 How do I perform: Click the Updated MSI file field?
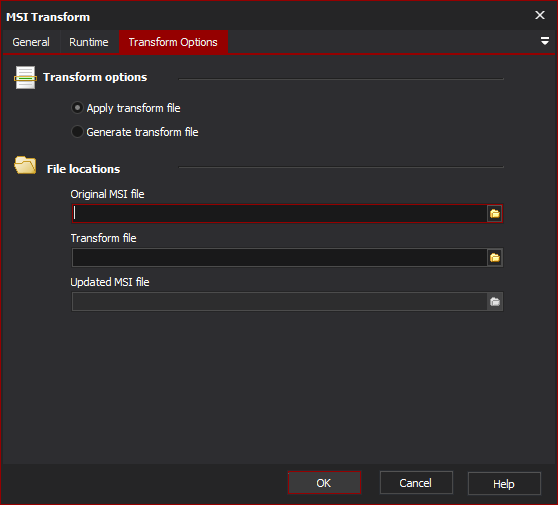point(279,302)
